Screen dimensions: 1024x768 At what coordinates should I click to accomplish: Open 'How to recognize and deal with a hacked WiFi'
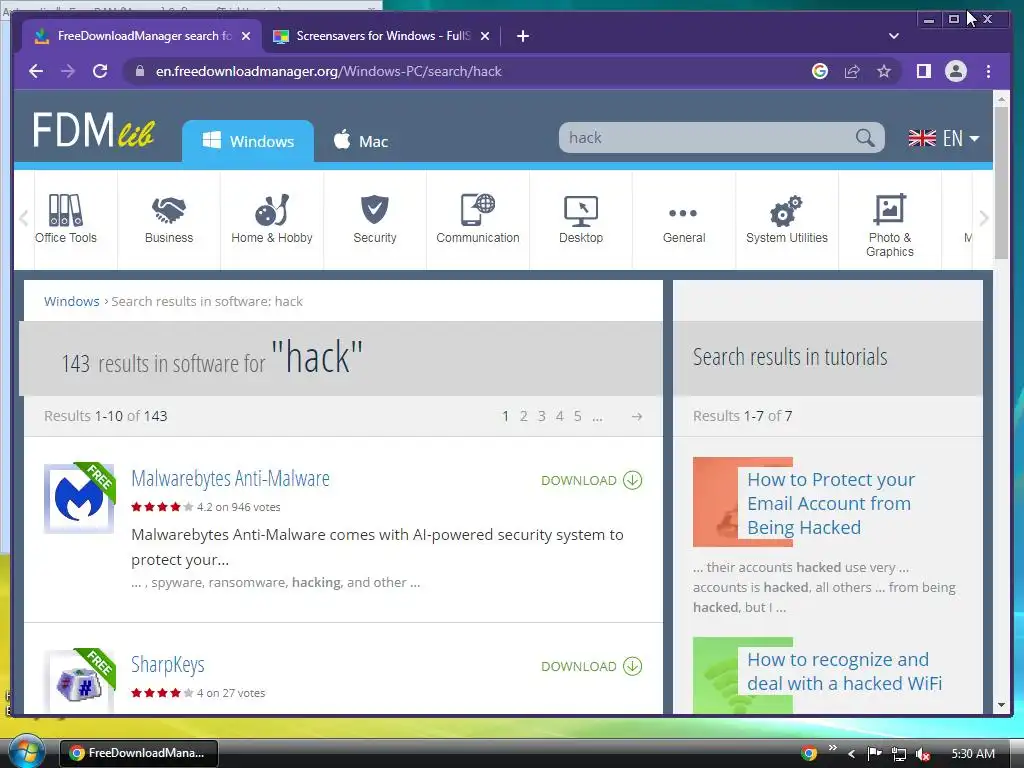point(844,671)
